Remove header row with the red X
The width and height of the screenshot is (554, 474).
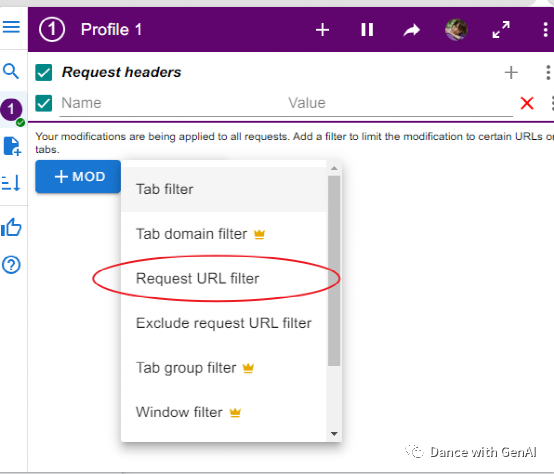[x=527, y=103]
